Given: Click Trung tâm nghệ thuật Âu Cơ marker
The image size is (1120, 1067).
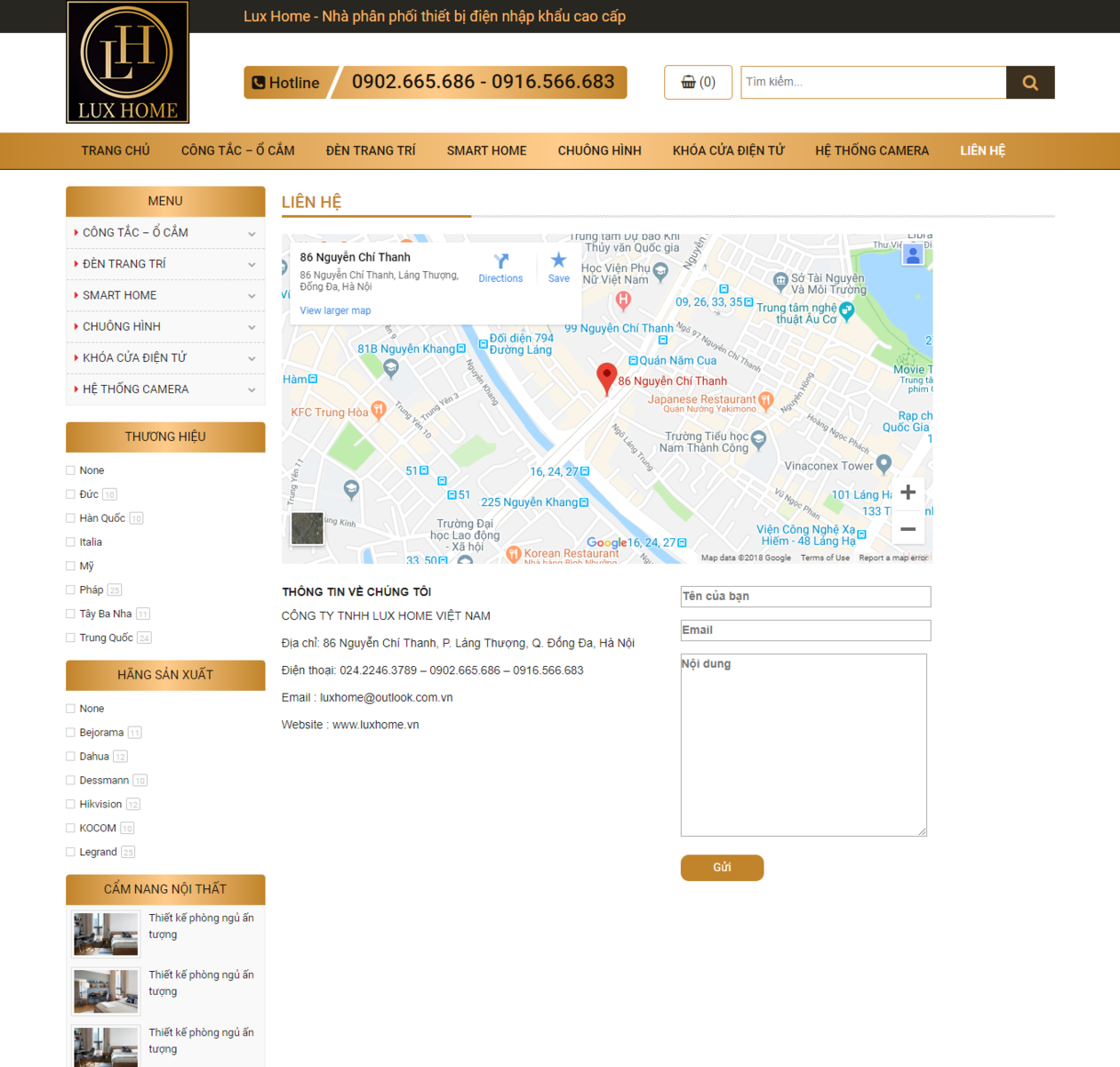Looking at the screenshot, I should click(x=846, y=311).
